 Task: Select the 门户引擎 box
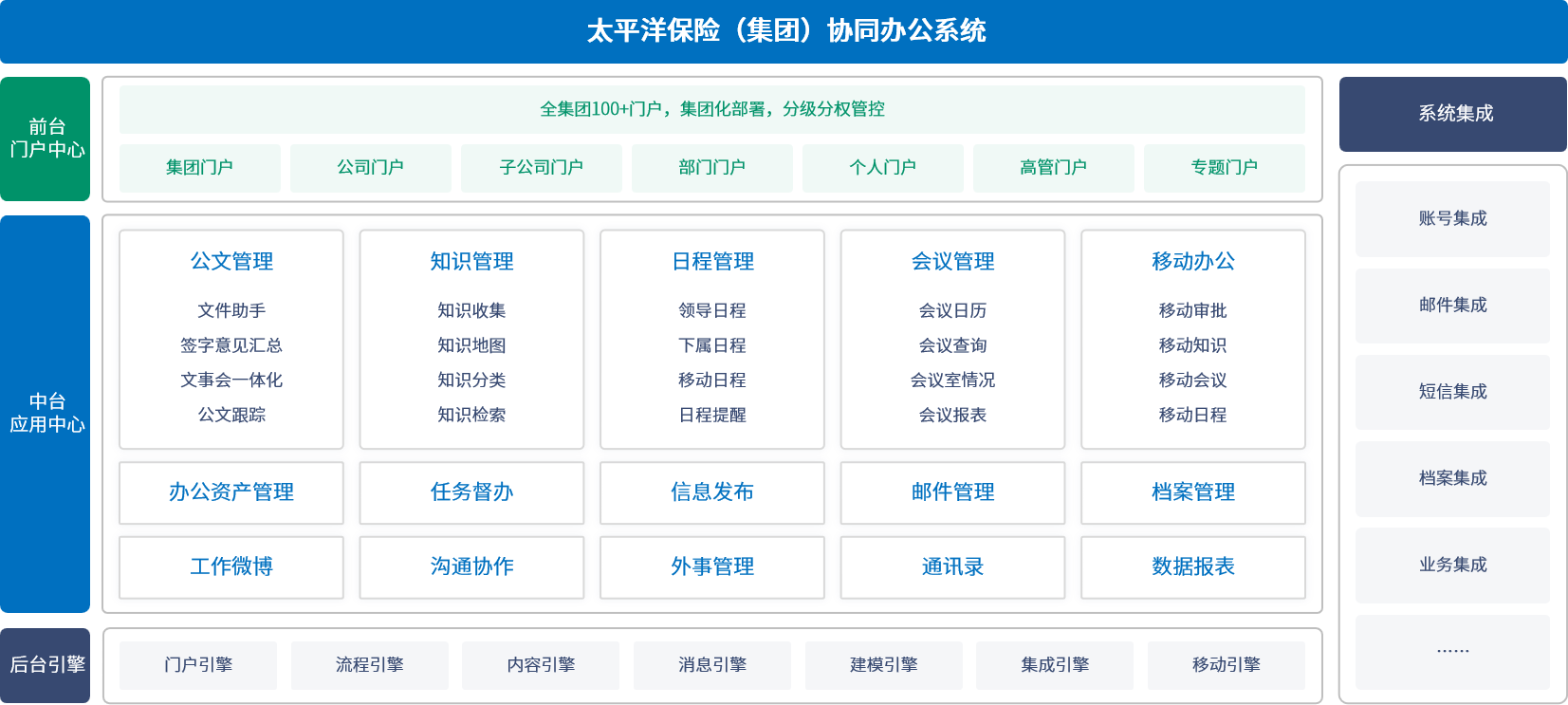pyautogui.click(x=198, y=665)
